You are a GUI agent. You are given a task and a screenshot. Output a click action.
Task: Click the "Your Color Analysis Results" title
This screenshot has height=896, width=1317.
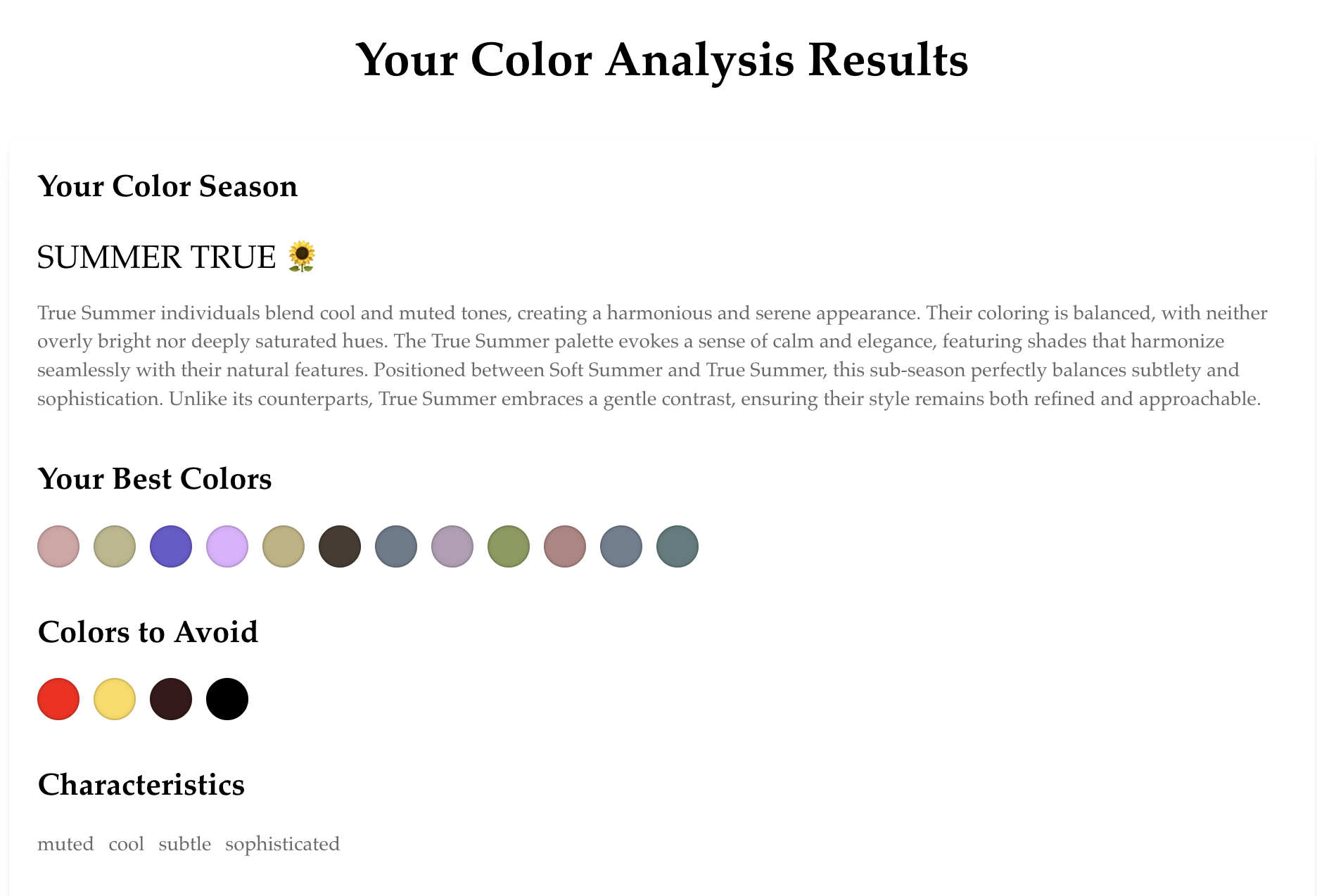661,60
